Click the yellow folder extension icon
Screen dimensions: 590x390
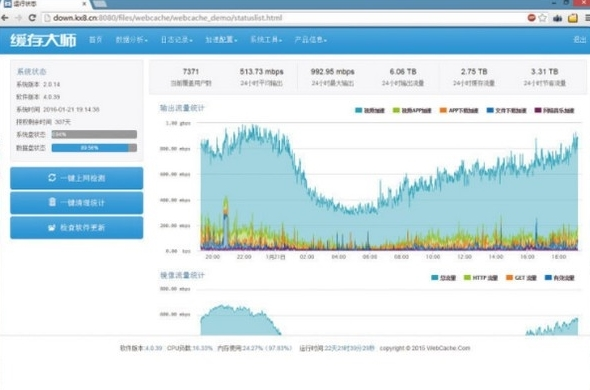pyautogui.click(x=573, y=18)
